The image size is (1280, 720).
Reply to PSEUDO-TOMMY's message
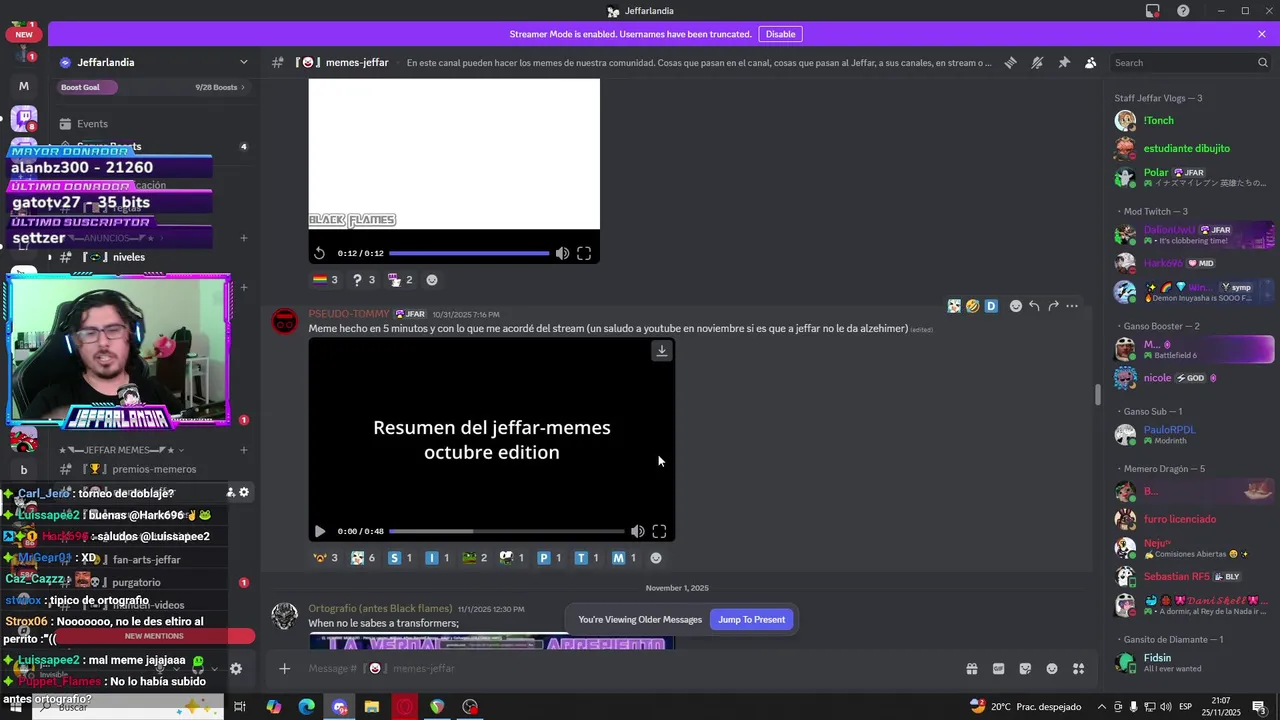tap(1034, 306)
